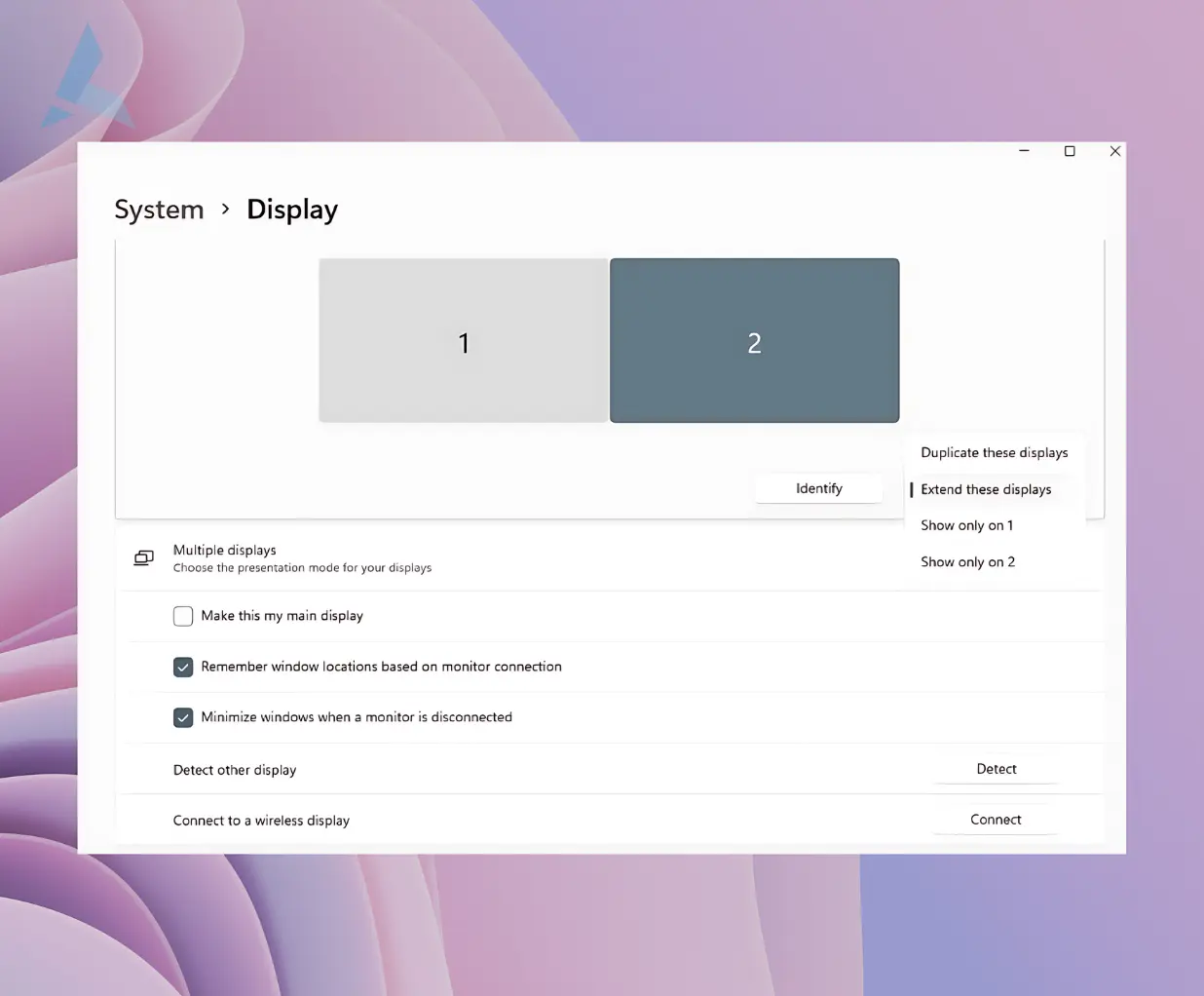Uncheck Remember window locations based on monitor connection
Image resolution: width=1204 pixels, height=996 pixels.
(183, 667)
